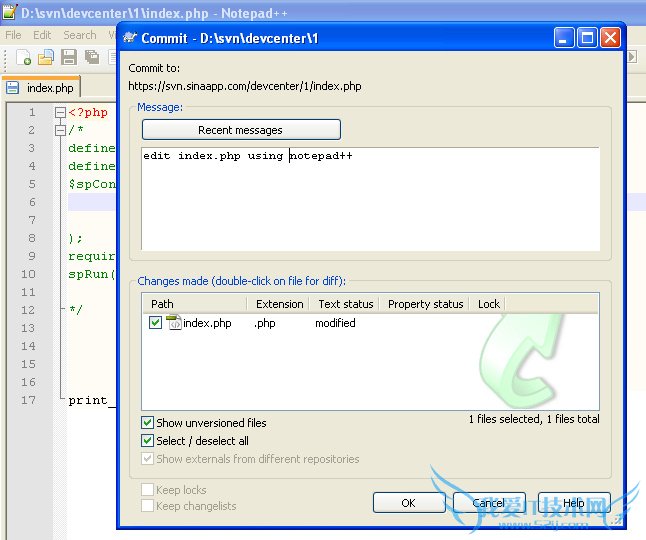Click the Open file icon in Notepad++ toolbar
Viewport: 646px width, 540px height.
click(46, 57)
